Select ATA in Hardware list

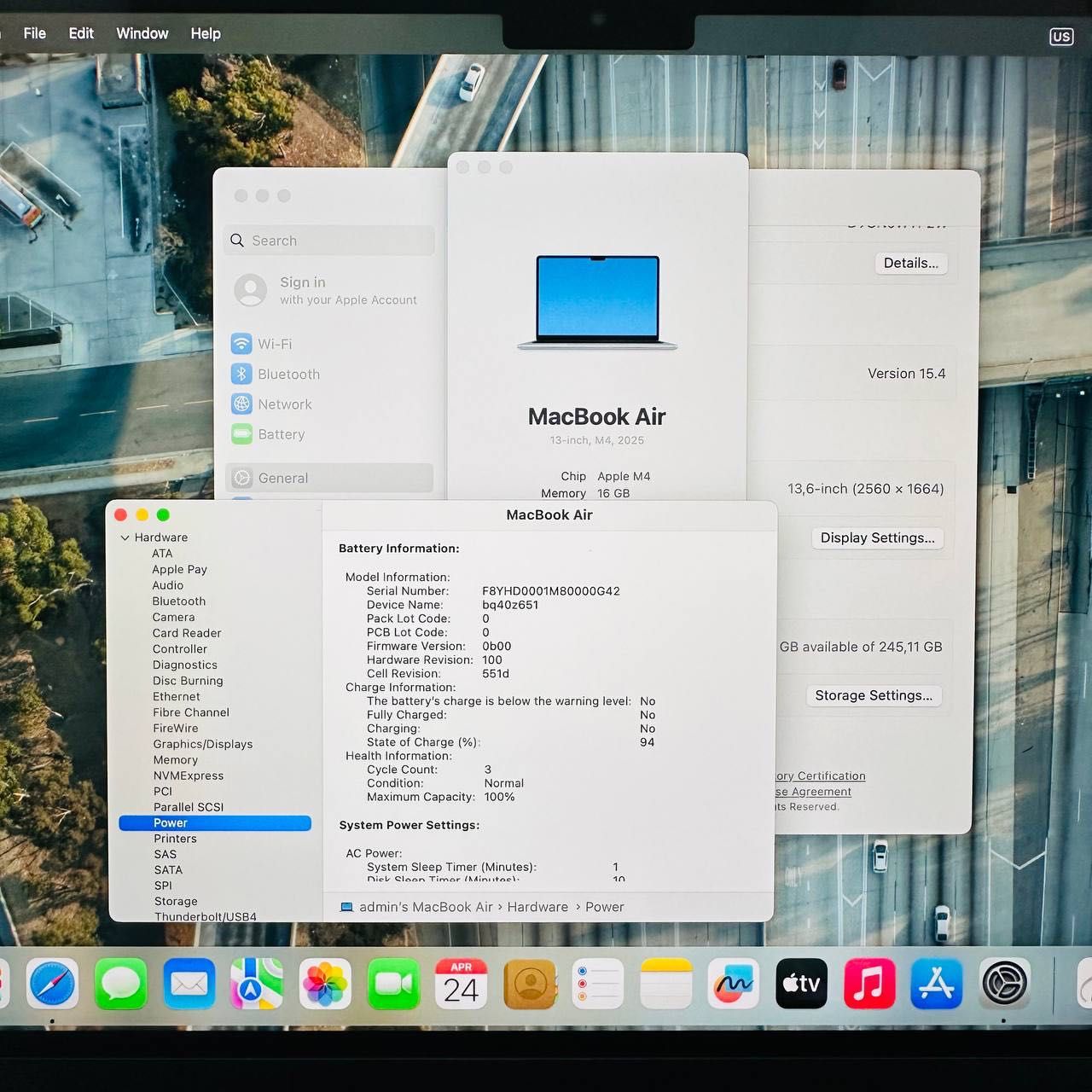[162, 554]
